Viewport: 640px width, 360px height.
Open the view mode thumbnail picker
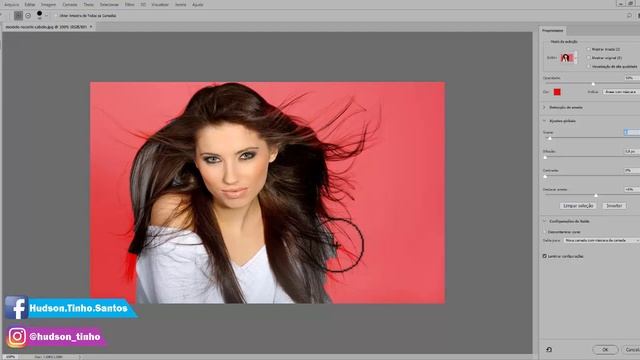[x=568, y=58]
